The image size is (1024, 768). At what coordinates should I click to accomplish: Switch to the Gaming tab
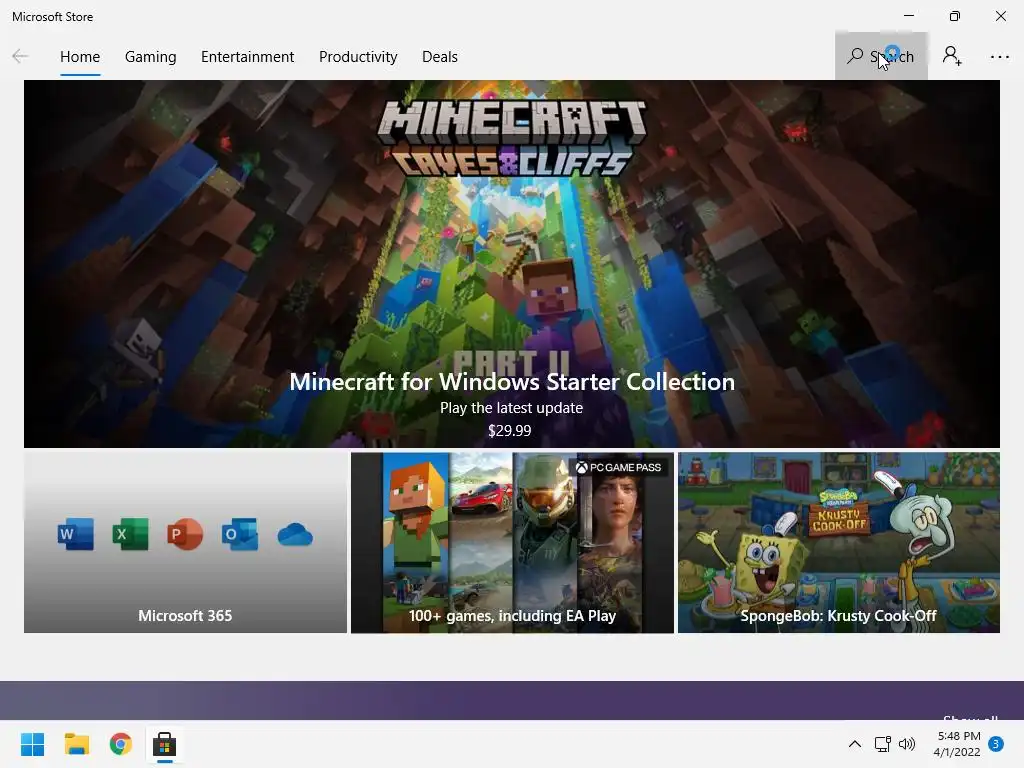pos(150,57)
